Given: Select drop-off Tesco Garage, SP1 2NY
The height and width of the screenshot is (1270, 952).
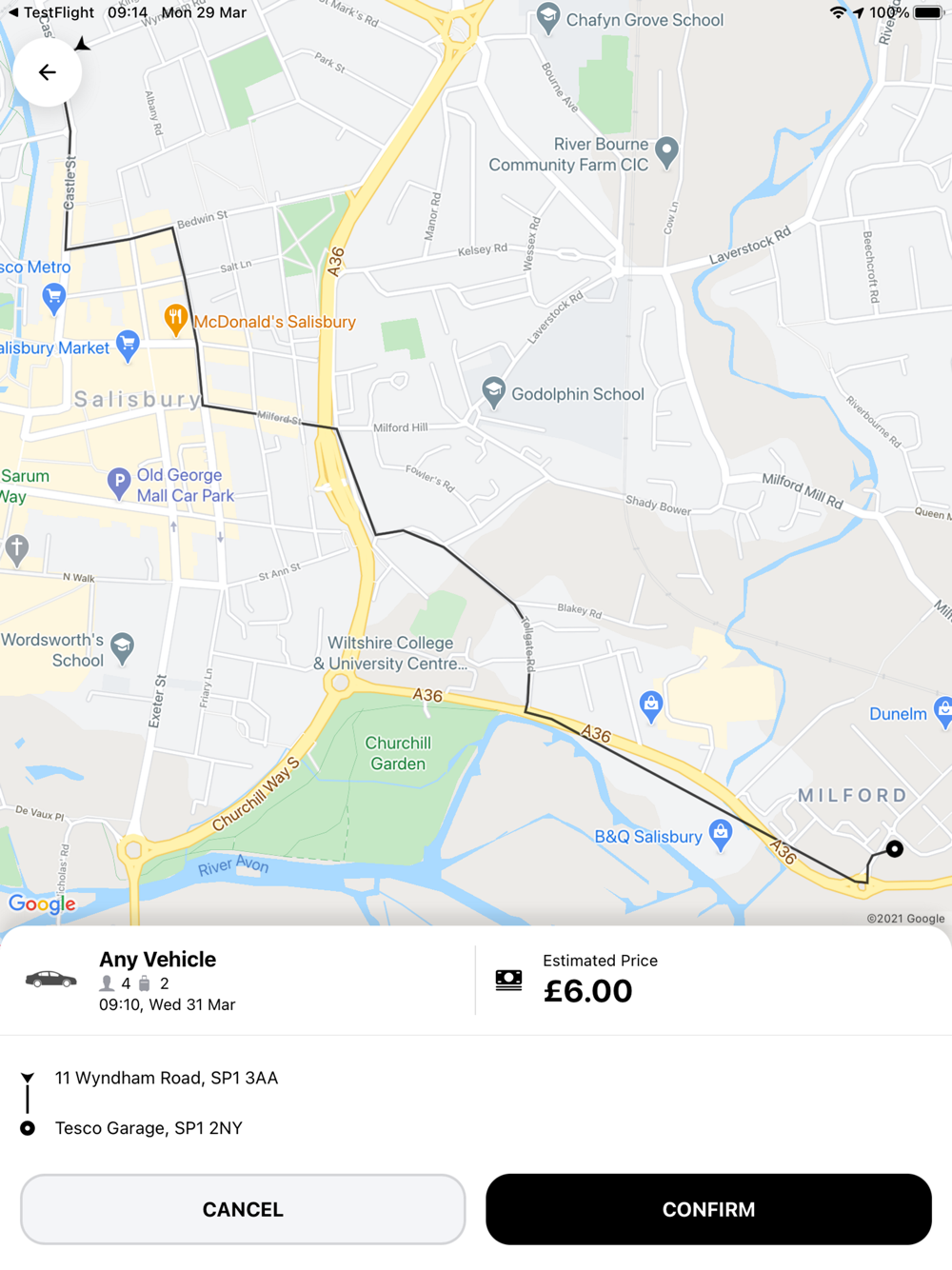Looking at the screenshot, I should pos(149,1128).
